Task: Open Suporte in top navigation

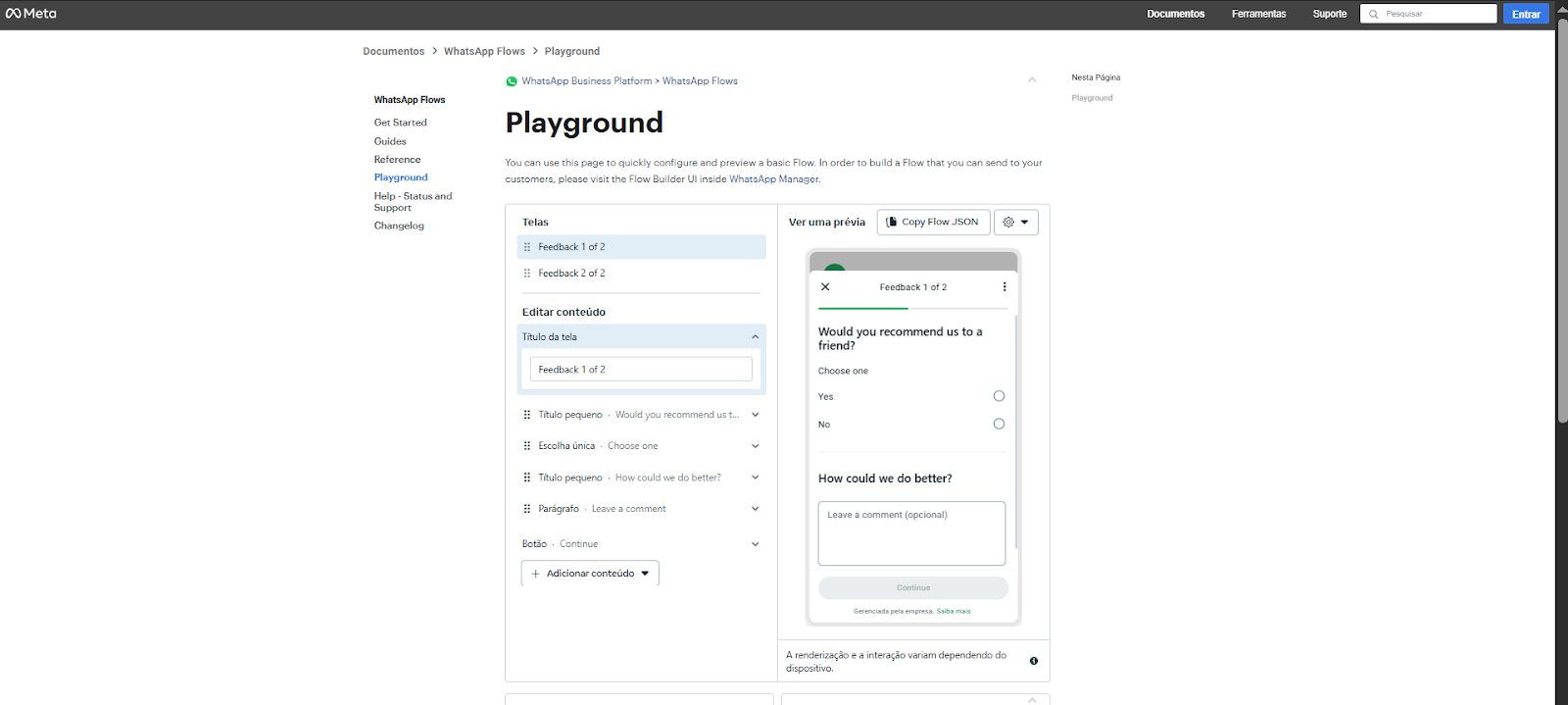Action: click(x=1330, y=14)
